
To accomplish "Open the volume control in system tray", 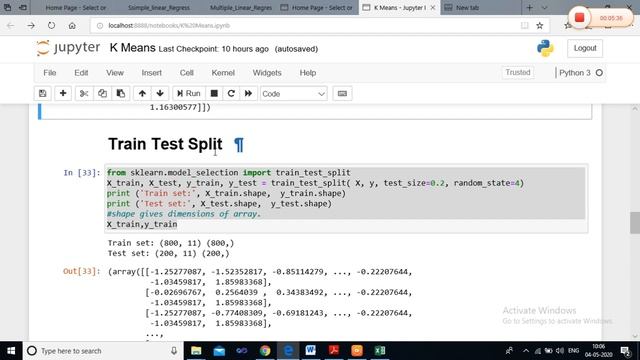I will click(x=560, y=351).
